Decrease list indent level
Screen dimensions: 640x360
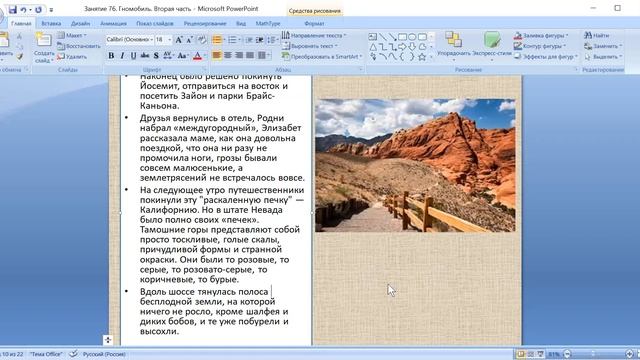249,40
